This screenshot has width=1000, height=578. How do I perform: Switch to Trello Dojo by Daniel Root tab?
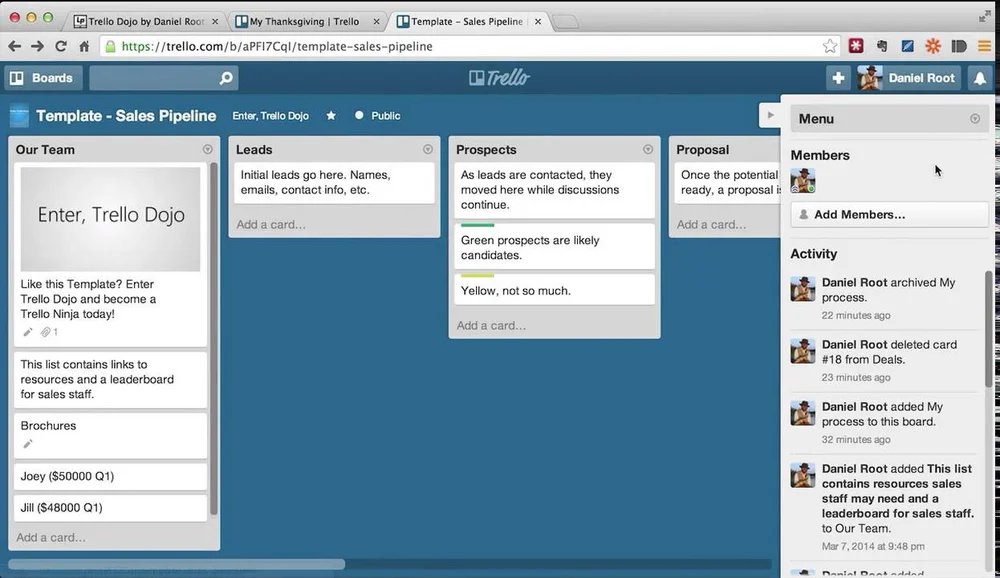tap(145, 21)
